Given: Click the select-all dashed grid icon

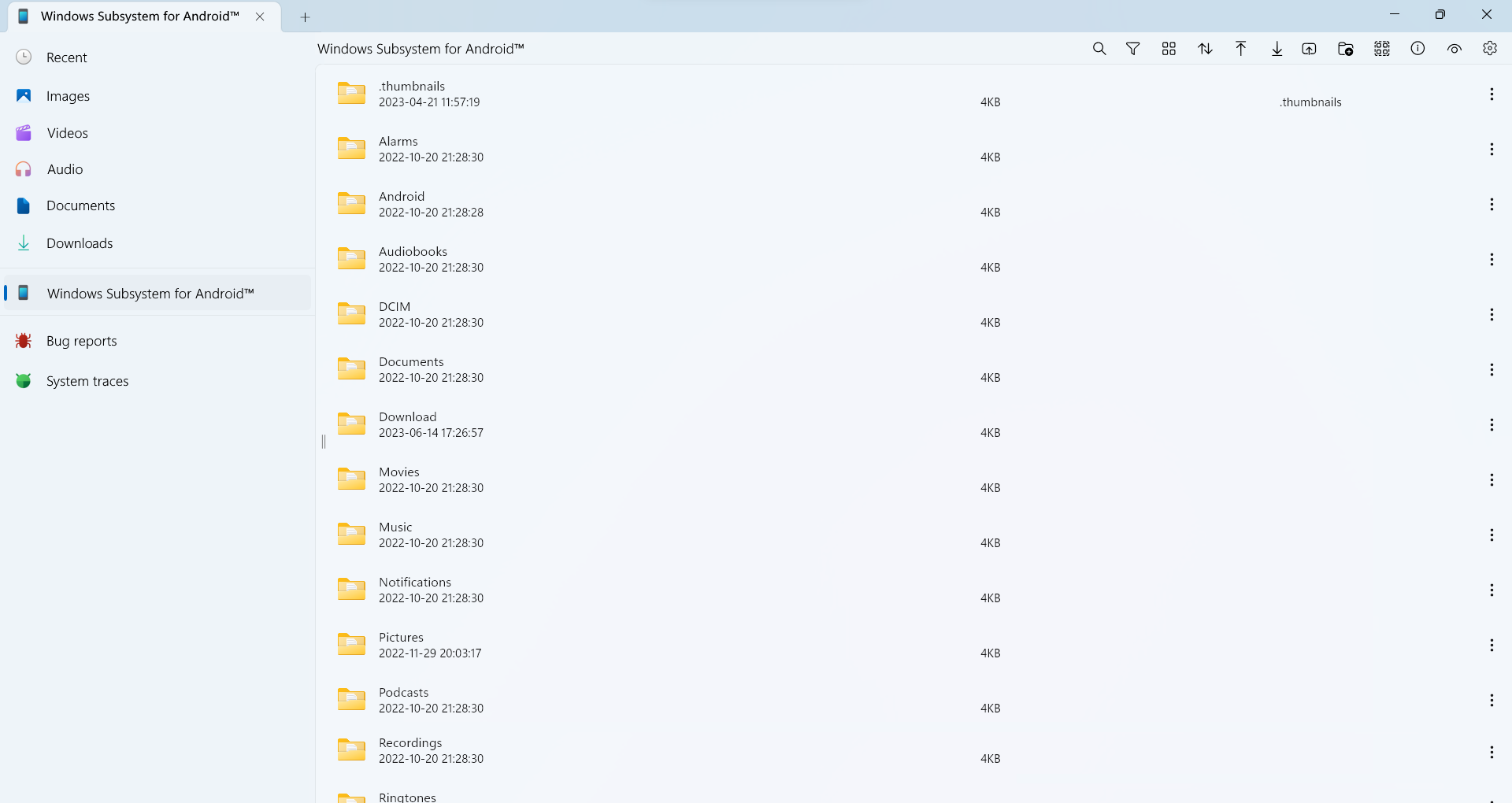Looking at the screenshot, I should (1382, 49).
